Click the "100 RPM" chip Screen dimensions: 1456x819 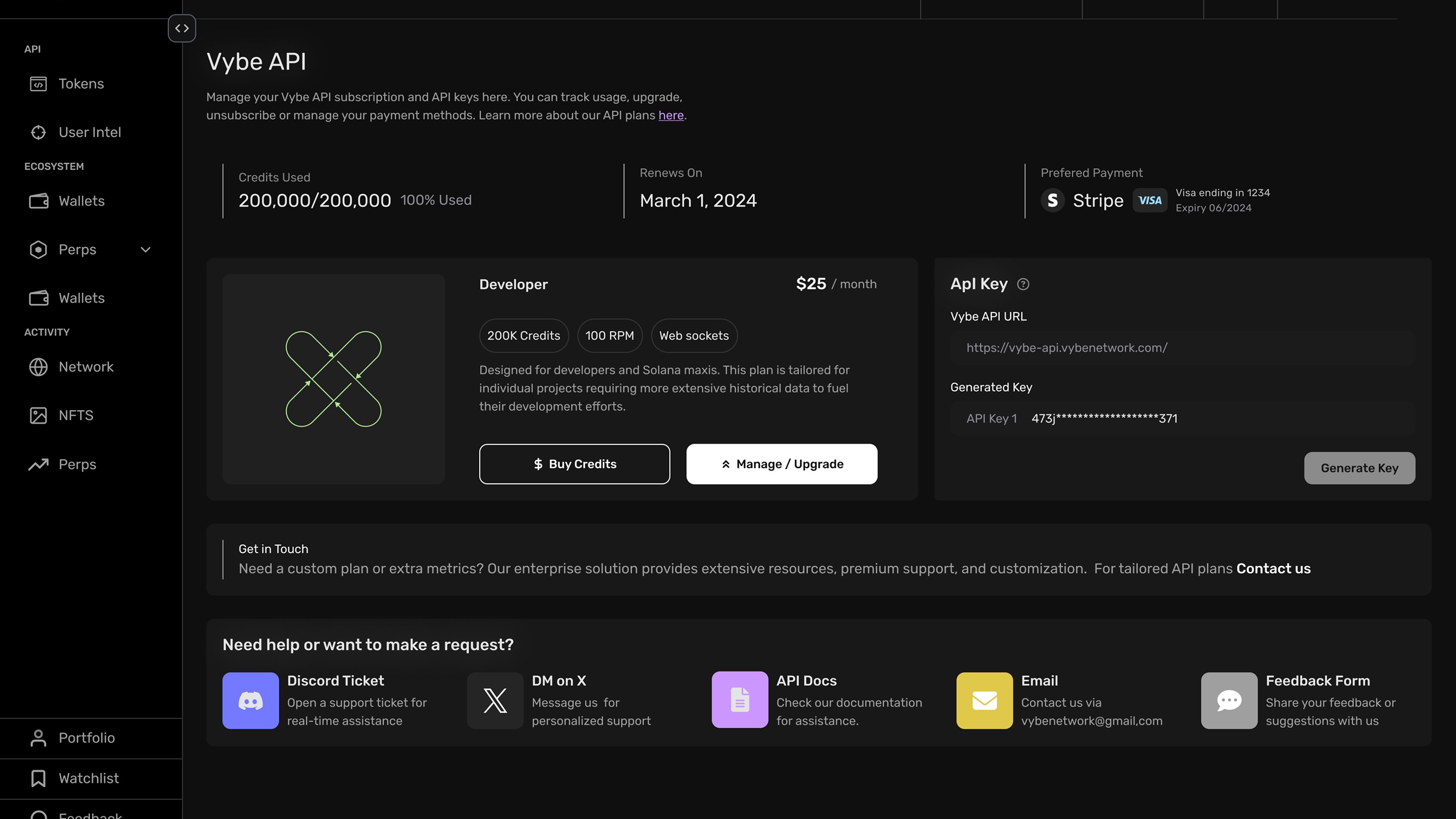click(x=610, y=336)
